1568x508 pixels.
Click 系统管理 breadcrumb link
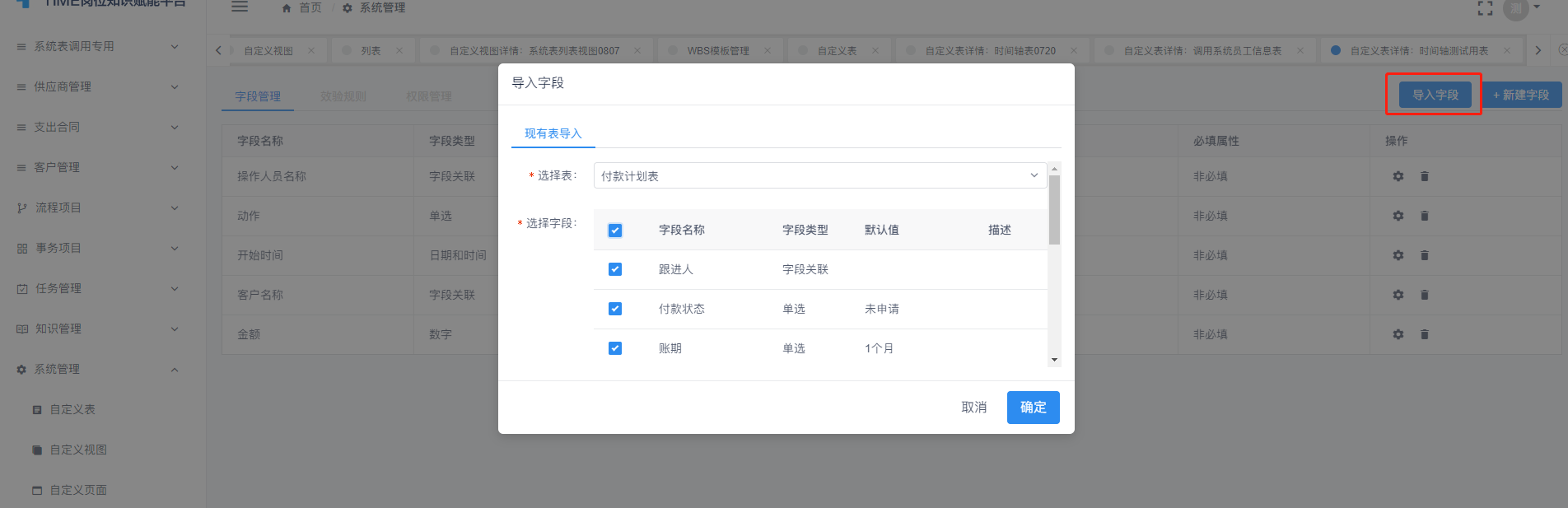click(x=382, y=8)
